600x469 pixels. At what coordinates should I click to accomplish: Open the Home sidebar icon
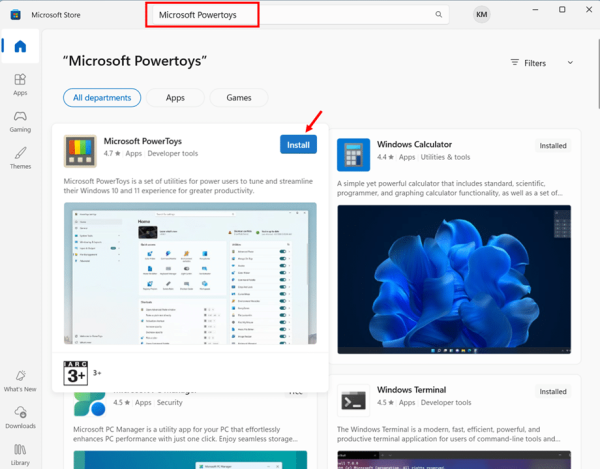[x=20, y=46]
